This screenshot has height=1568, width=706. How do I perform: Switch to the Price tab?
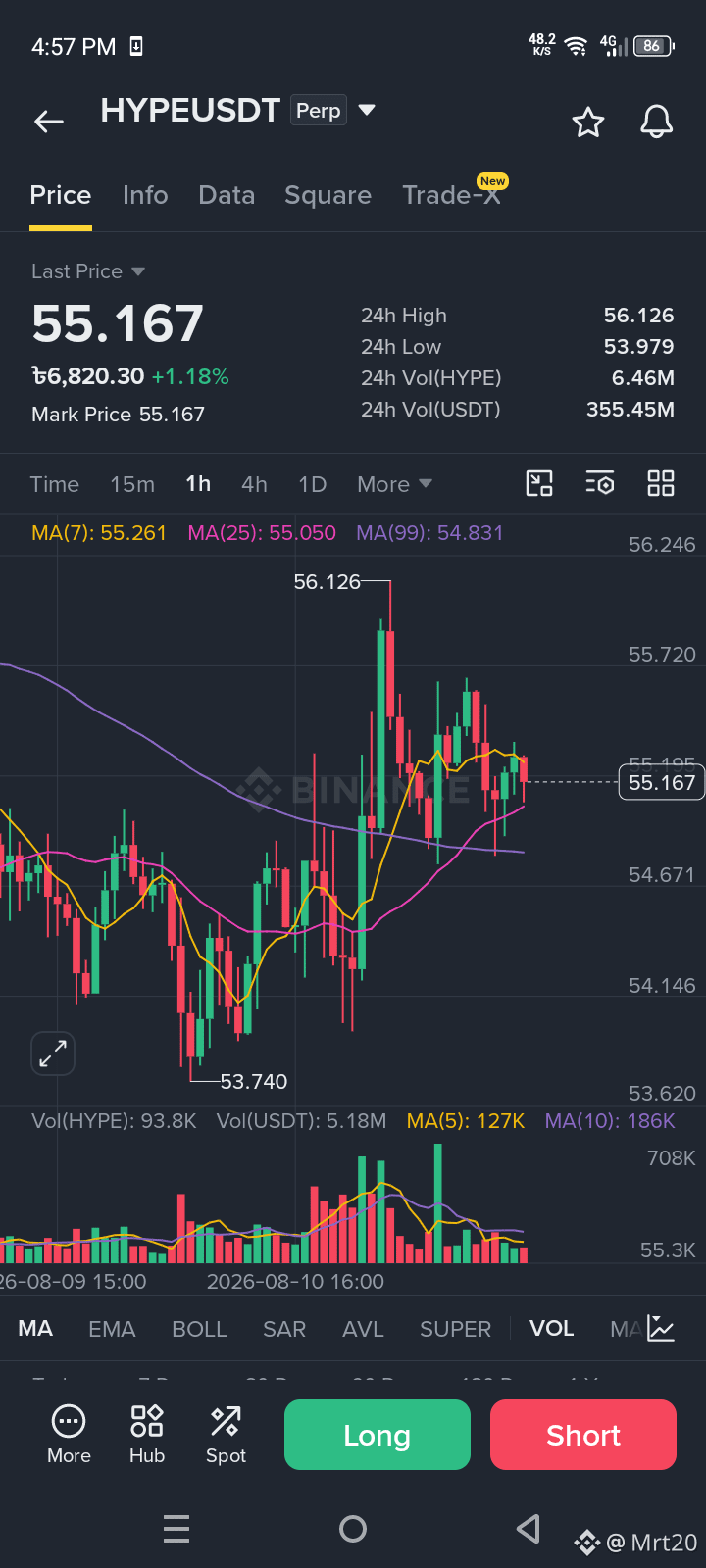(x=61, y=195)
